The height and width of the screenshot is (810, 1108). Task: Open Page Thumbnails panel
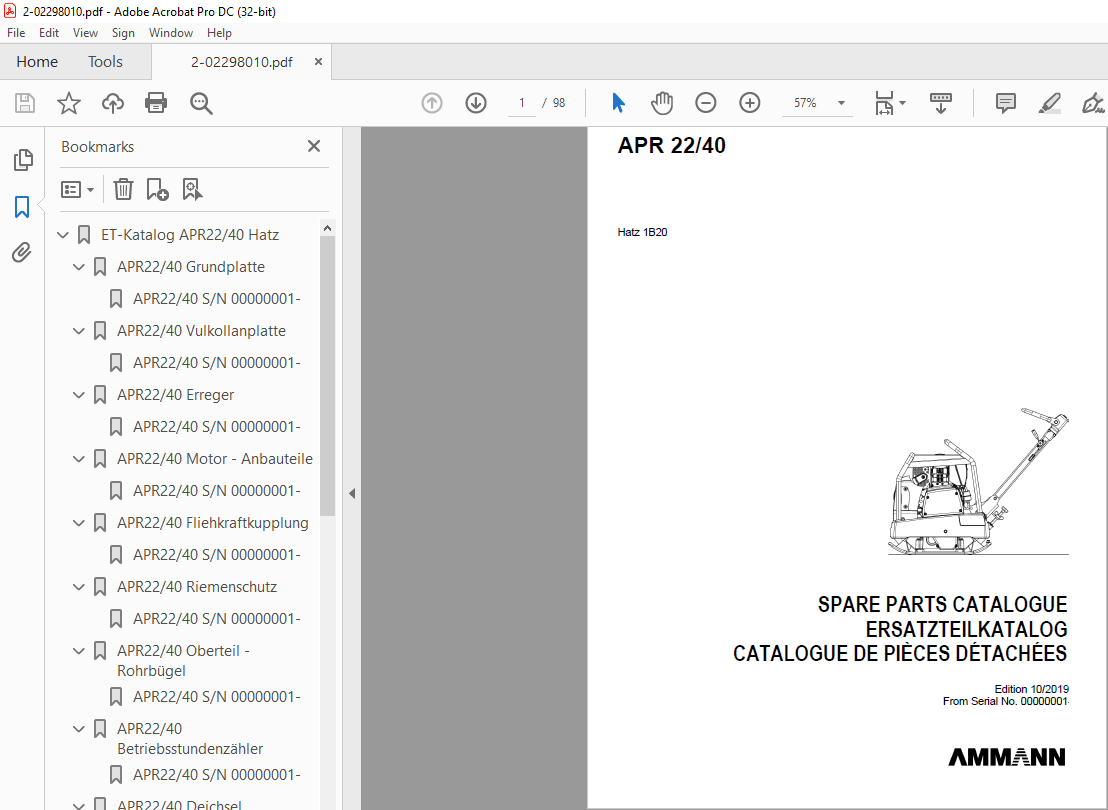pyautogui.click(x=23, y=160)
